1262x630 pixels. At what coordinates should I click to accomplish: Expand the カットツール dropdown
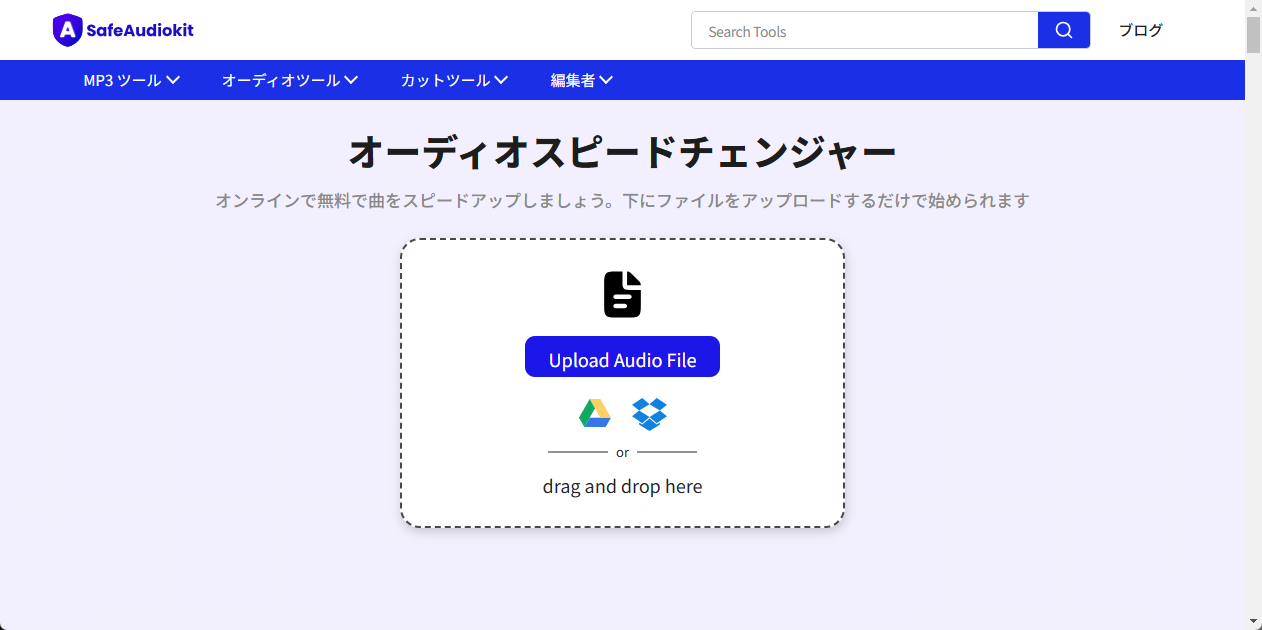(452, 80)
